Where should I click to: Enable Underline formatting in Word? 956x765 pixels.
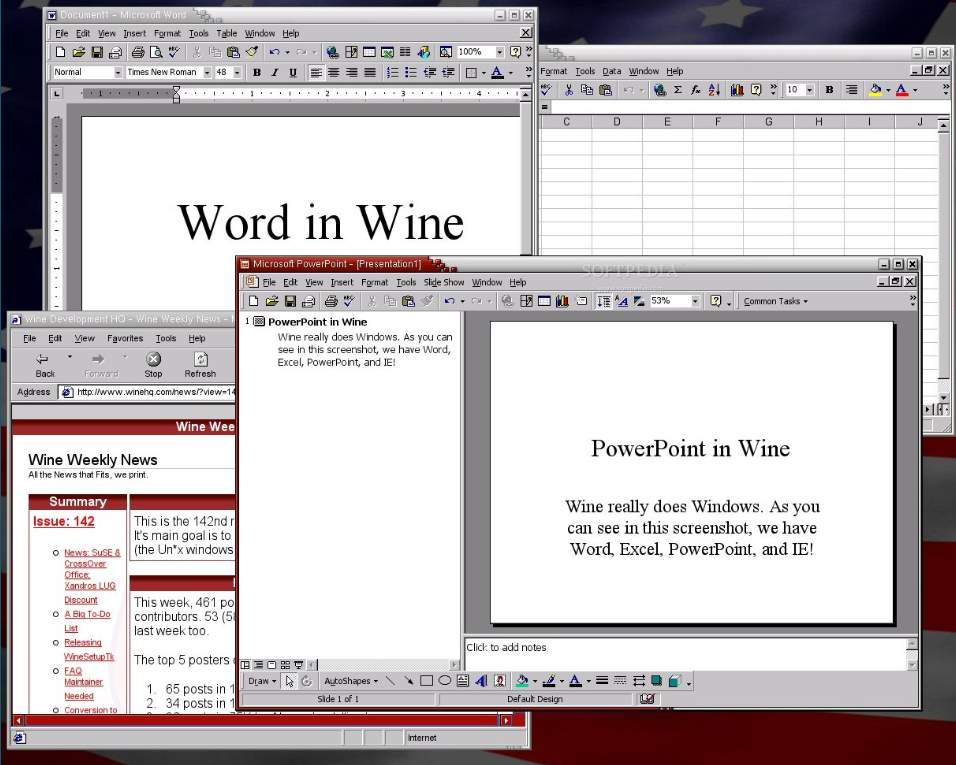tap(293, 72)
